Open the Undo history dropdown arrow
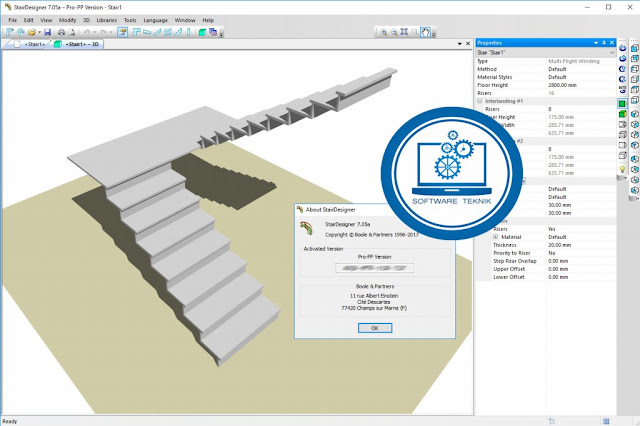Viewport: 640px width, 426px height. 95,32
